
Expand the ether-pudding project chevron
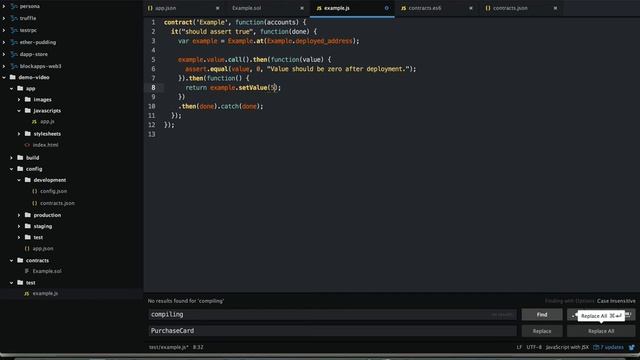click(4, 42)
